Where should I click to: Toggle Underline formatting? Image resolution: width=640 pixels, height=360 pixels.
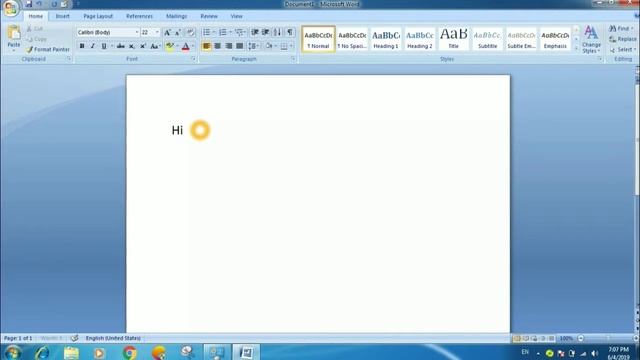pos(104,46)
